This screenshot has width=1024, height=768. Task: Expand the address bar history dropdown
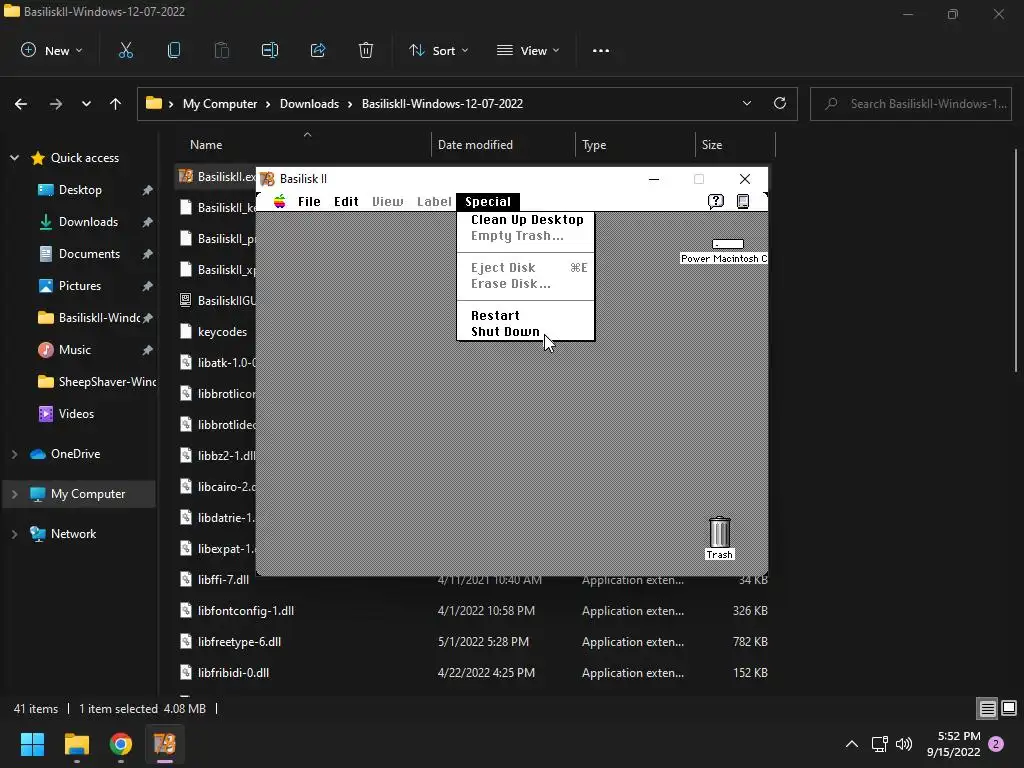746,103
